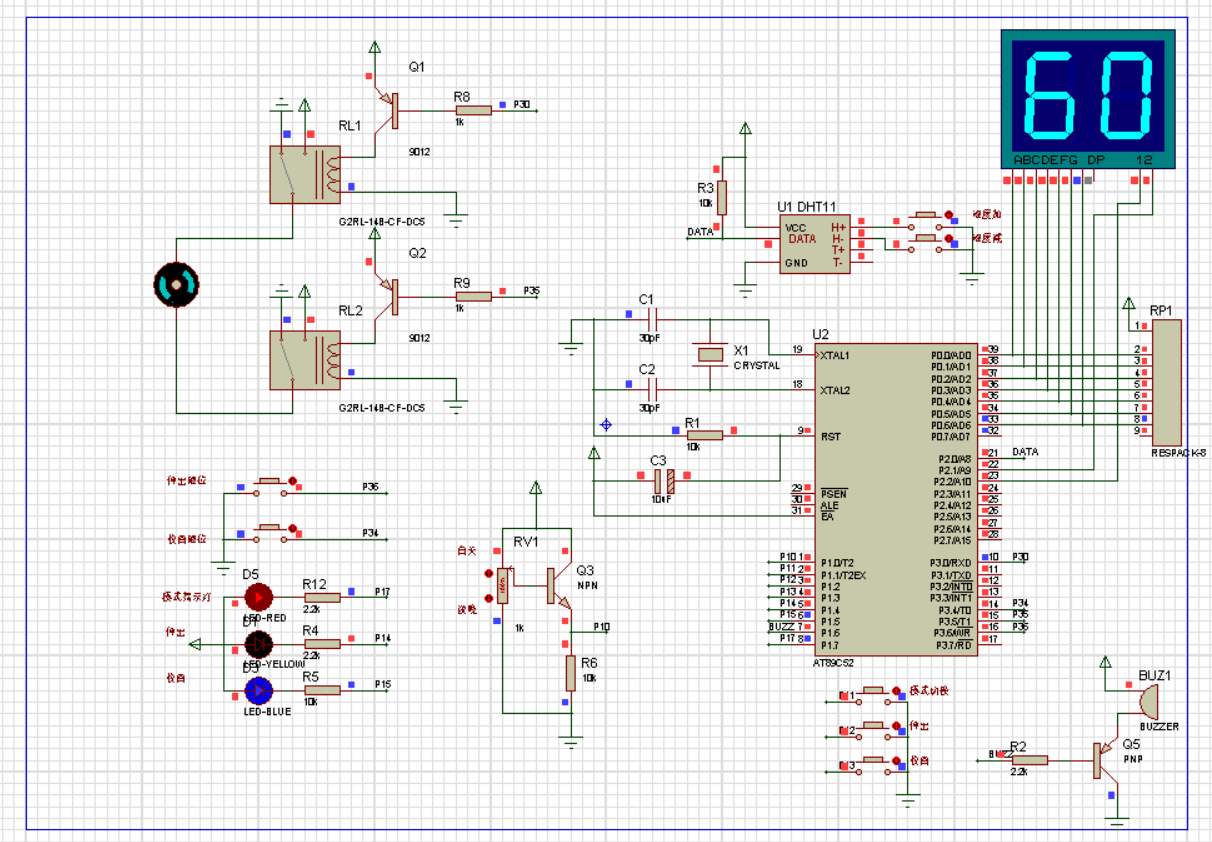Select the LED-YELLOW diode

[x=258, y=643]
